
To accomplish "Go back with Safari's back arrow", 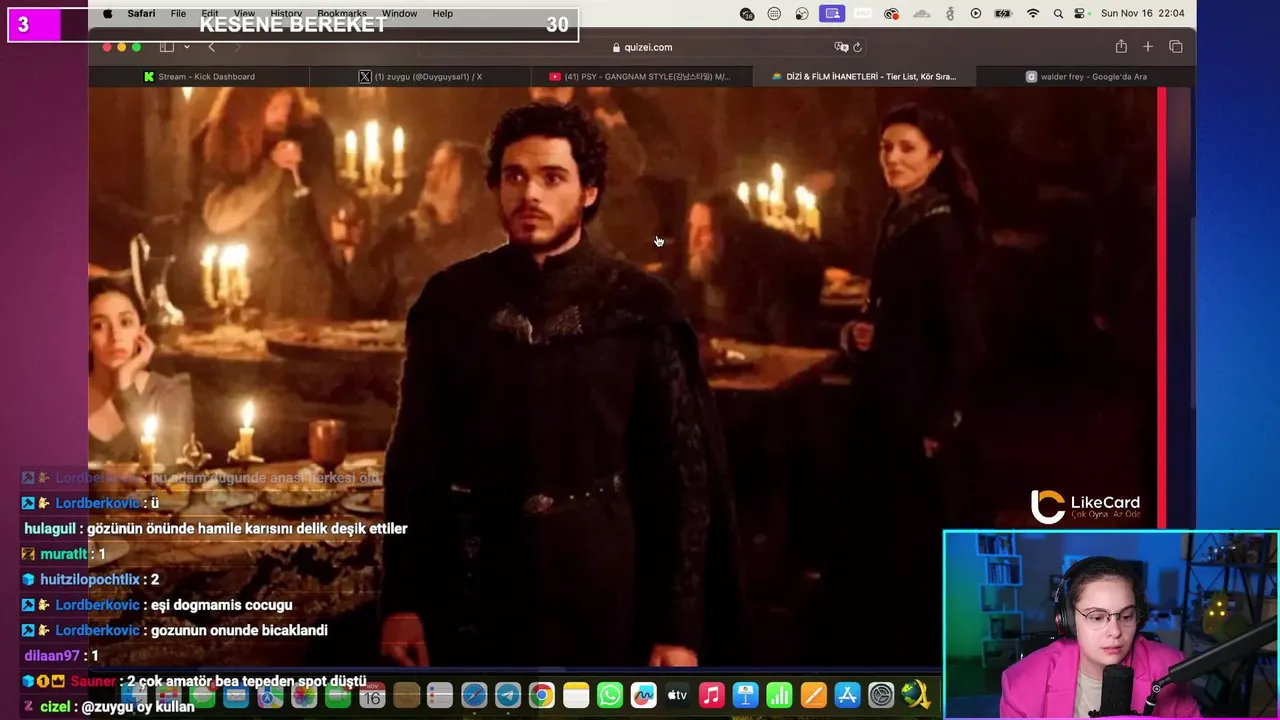I will click(211, 47).
